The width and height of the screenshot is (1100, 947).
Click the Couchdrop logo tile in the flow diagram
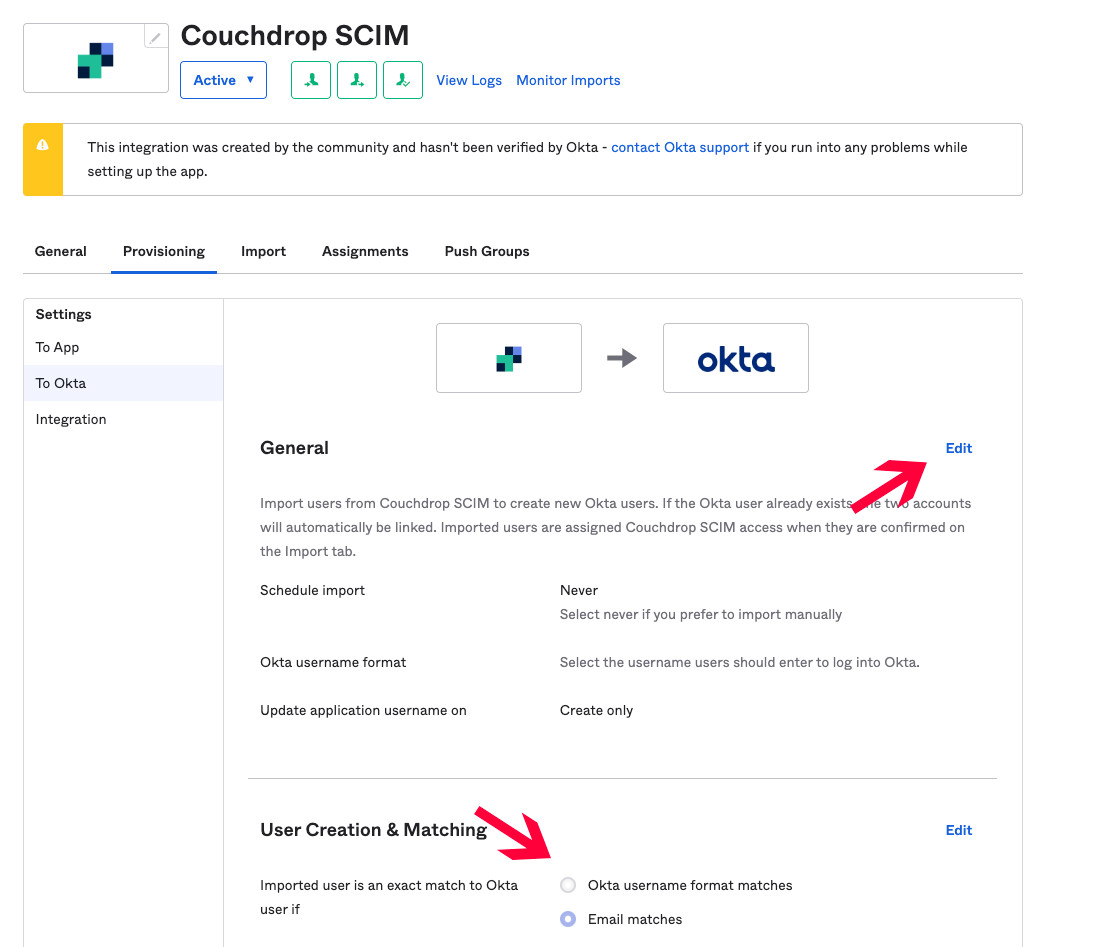coord(509,358)
